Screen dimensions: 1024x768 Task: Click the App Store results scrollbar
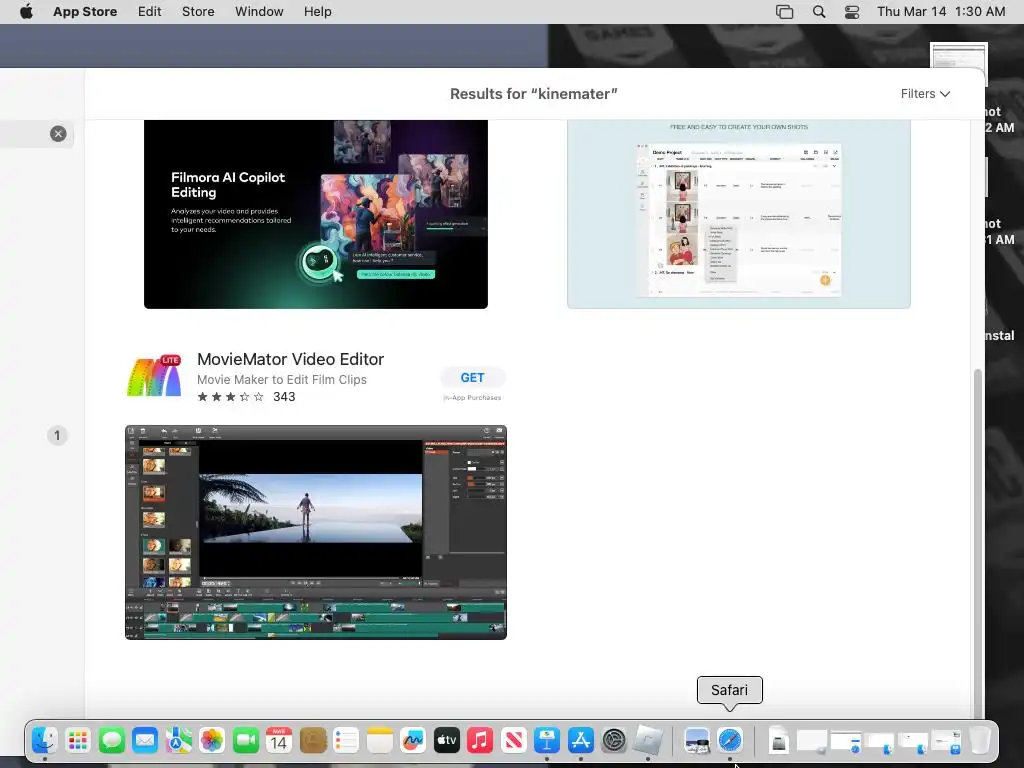pyautogui.click(x=978, y=542)
